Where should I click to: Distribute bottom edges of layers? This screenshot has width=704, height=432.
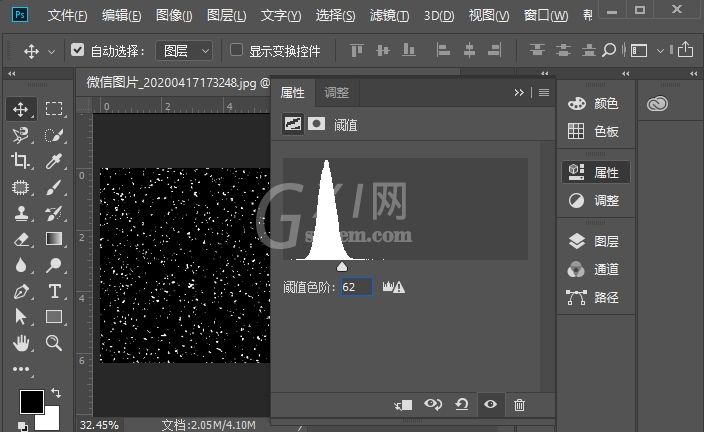coord(589,50)
